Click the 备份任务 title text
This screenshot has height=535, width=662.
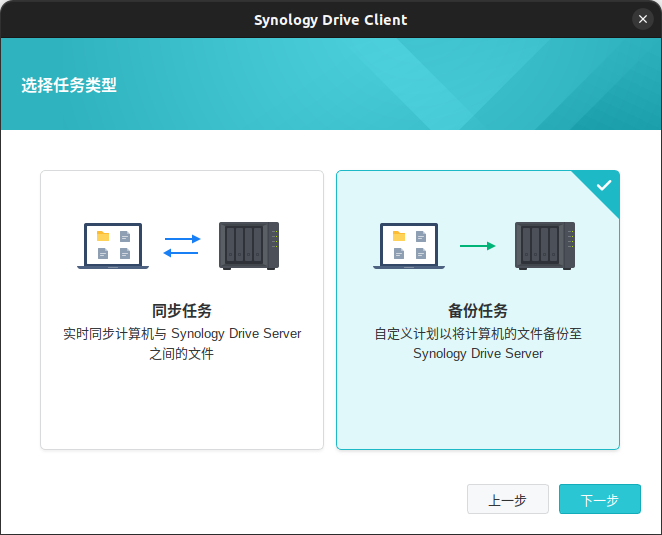478,311
